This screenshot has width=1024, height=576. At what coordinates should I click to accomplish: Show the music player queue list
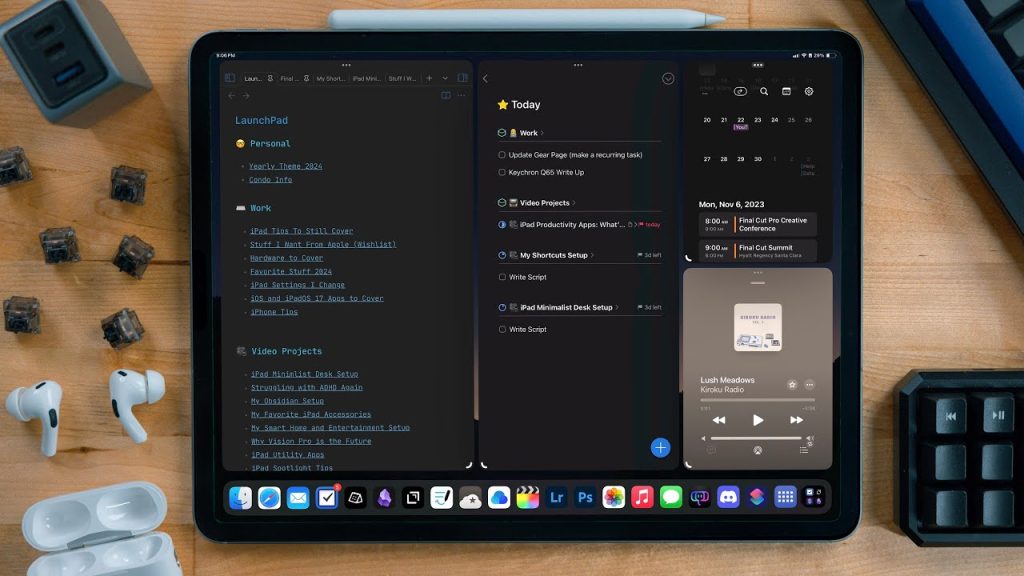pos(804,450)
